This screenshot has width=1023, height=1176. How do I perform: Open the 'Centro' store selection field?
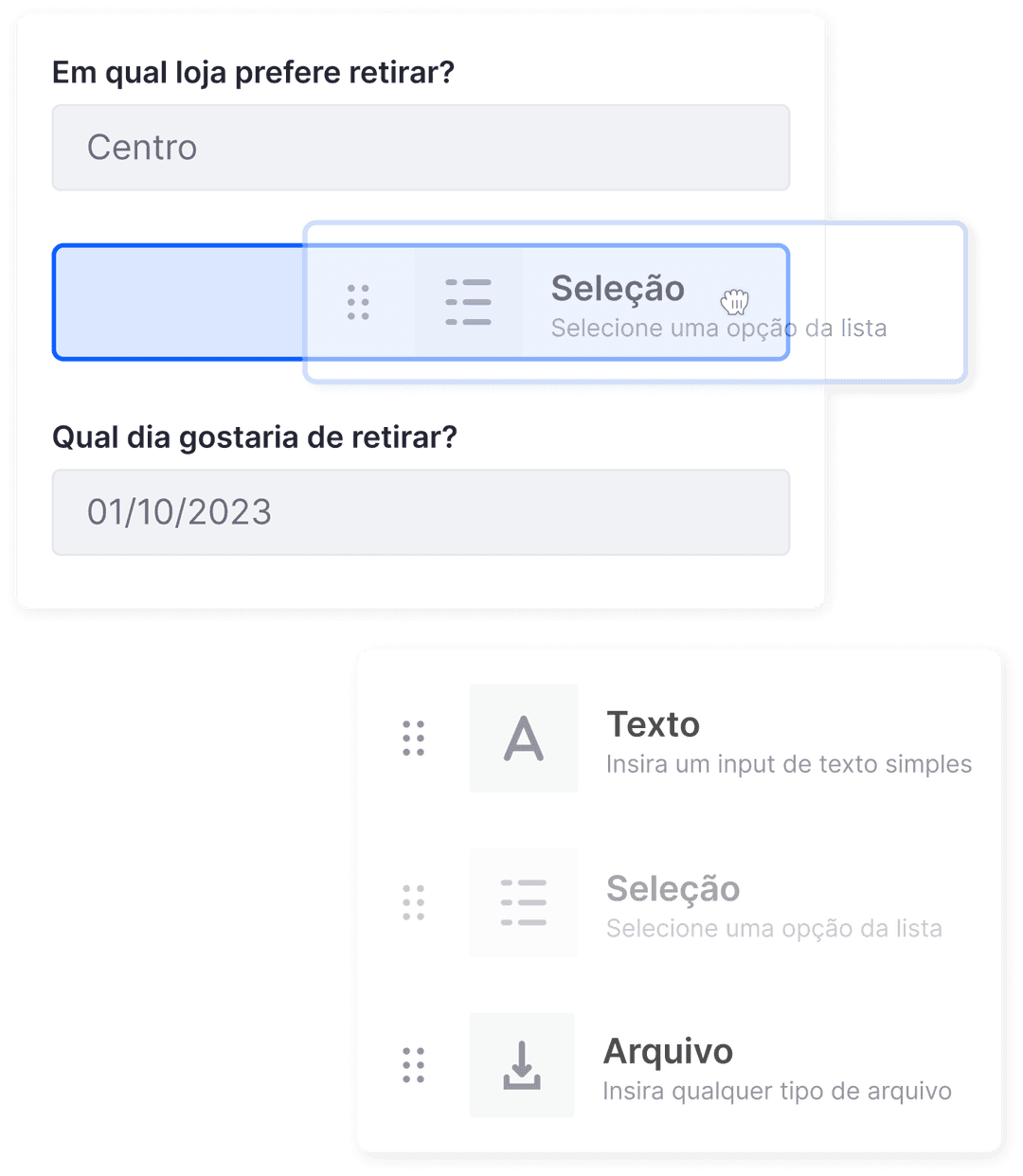click(421, 148)
